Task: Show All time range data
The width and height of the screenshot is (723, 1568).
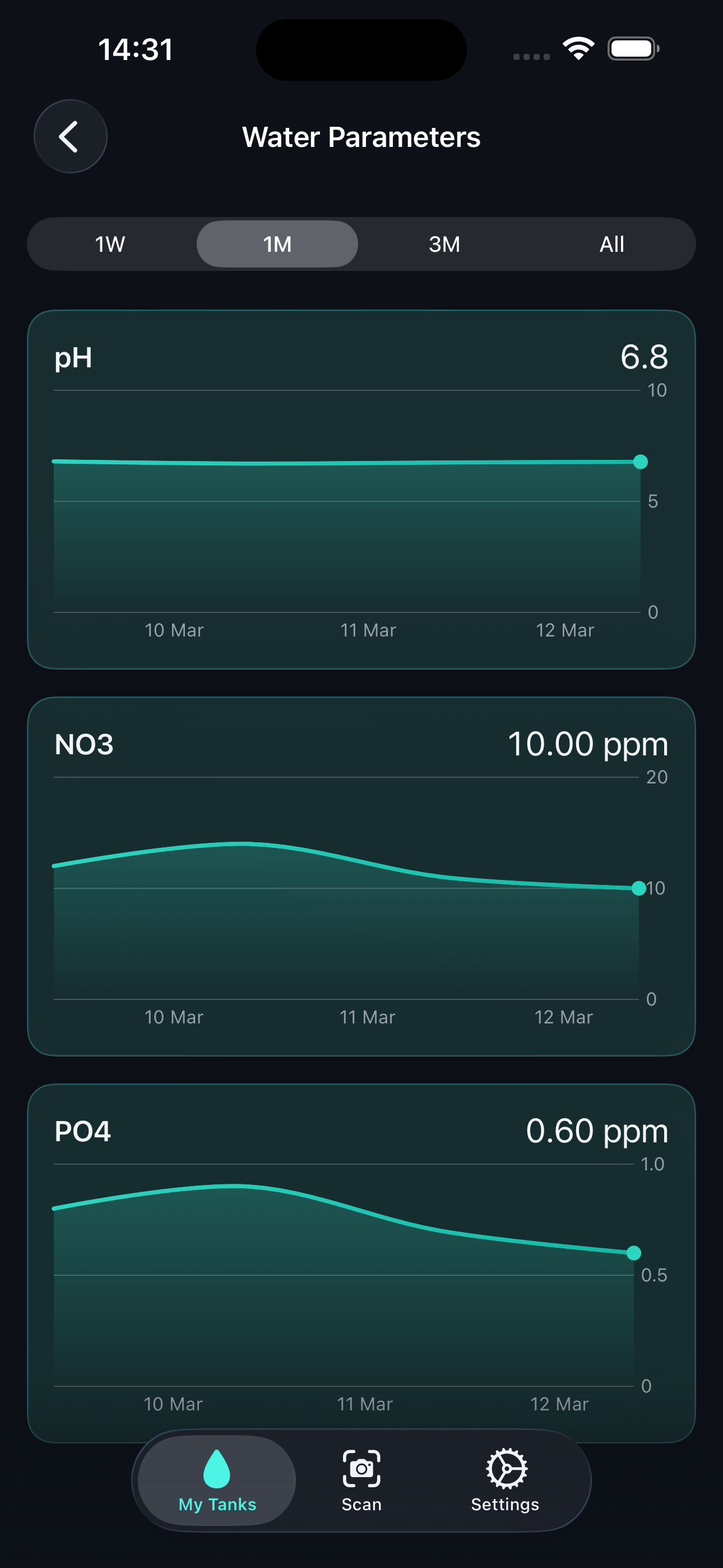Action: tap(611, 244)
